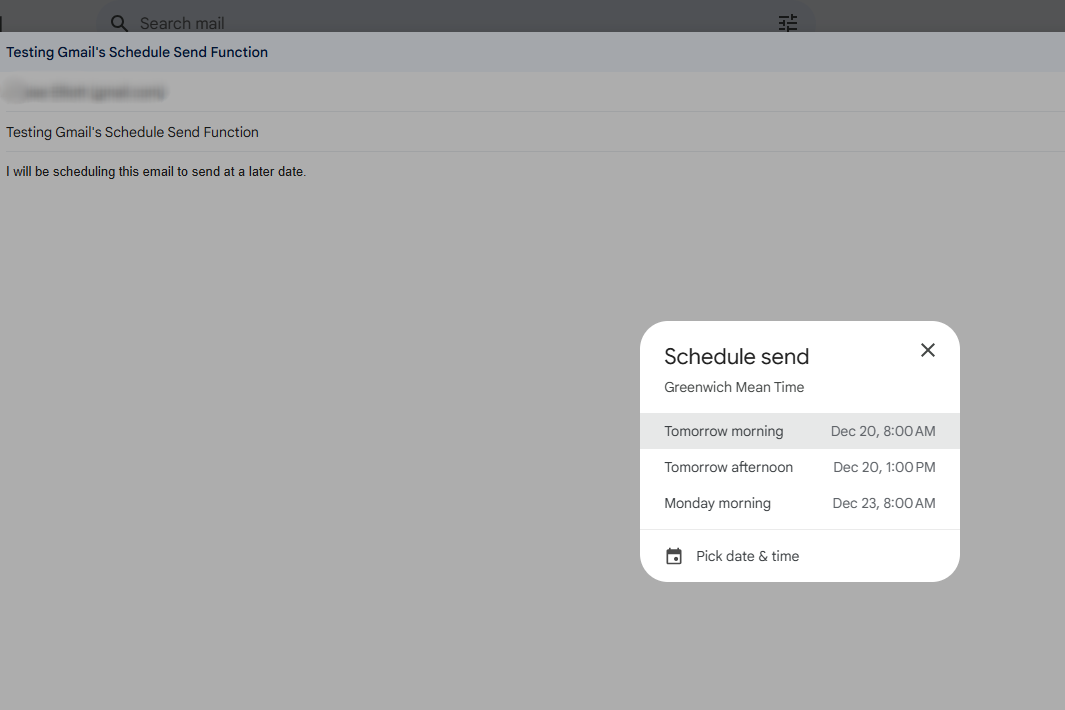Viewport: 1065px width, 710px height.
Task: Click the magnifying glass to search mail
Action: pos(119,23)
